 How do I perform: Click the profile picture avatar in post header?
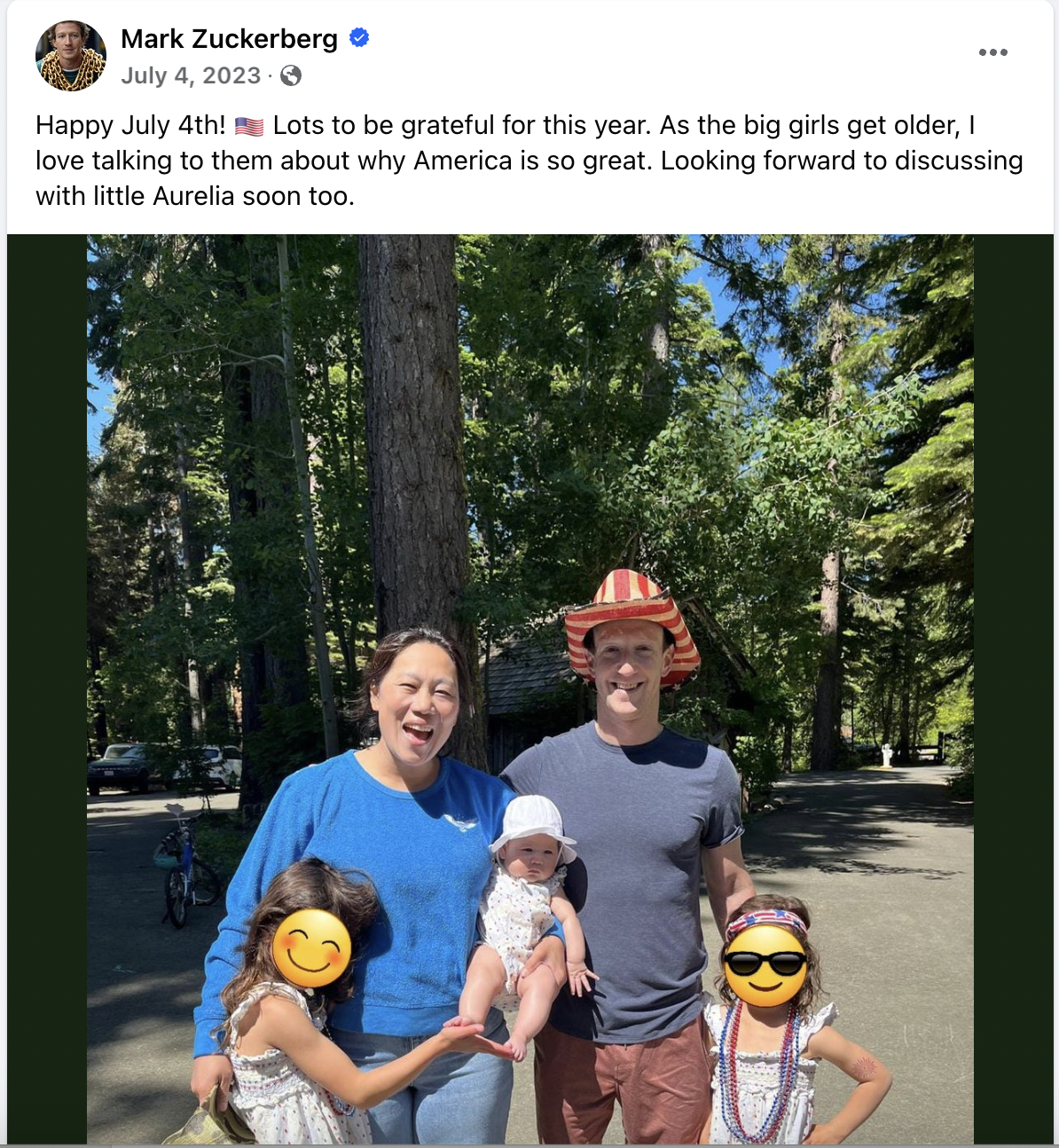click(70, 56)
